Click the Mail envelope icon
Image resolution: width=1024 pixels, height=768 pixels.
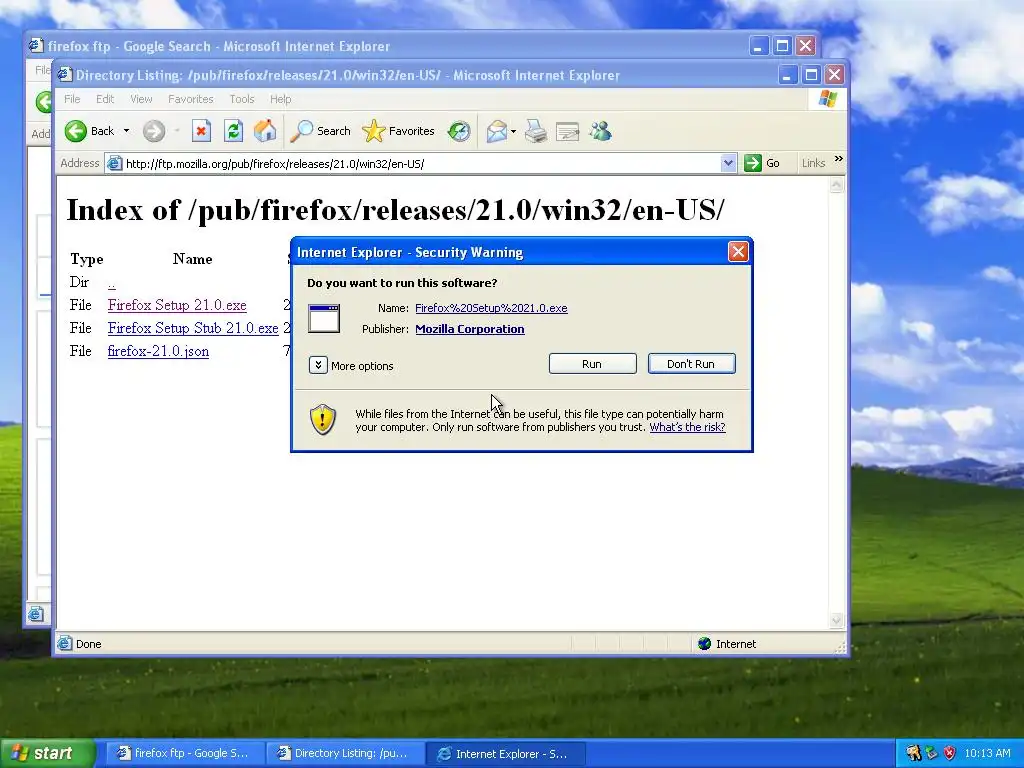(496, 131)
